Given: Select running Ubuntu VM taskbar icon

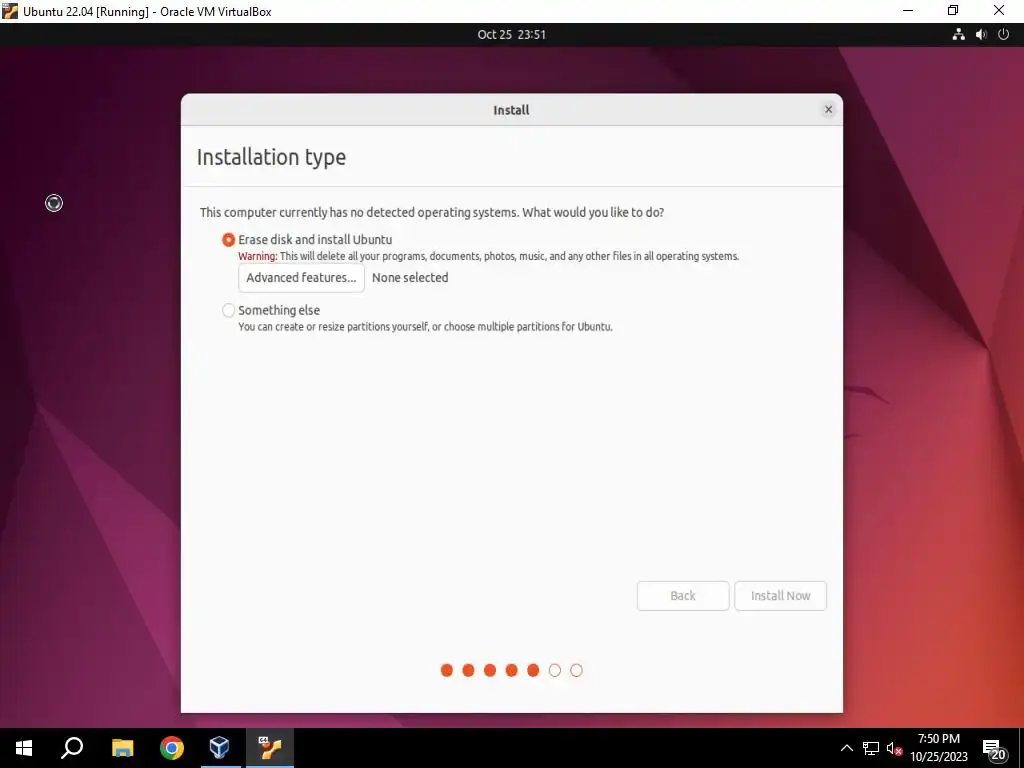Looking at the screenshot, I should (x=270, y=748).
